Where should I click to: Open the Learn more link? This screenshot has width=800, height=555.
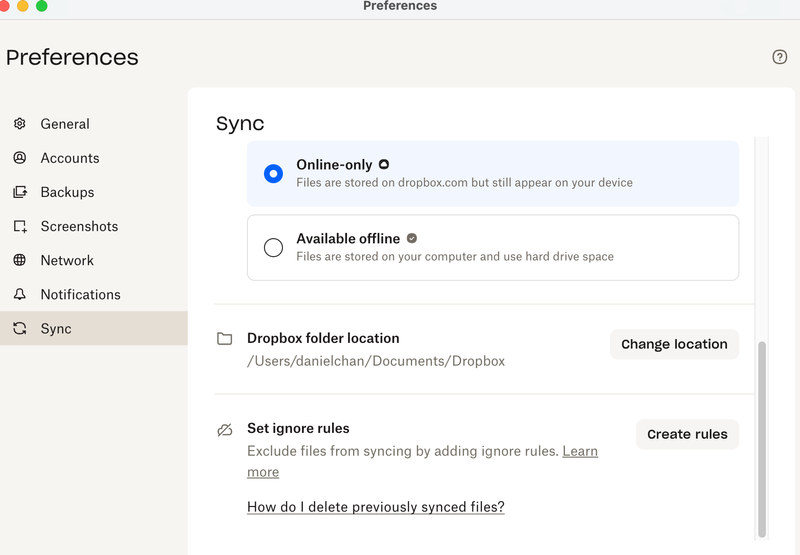tap(579, 452)
